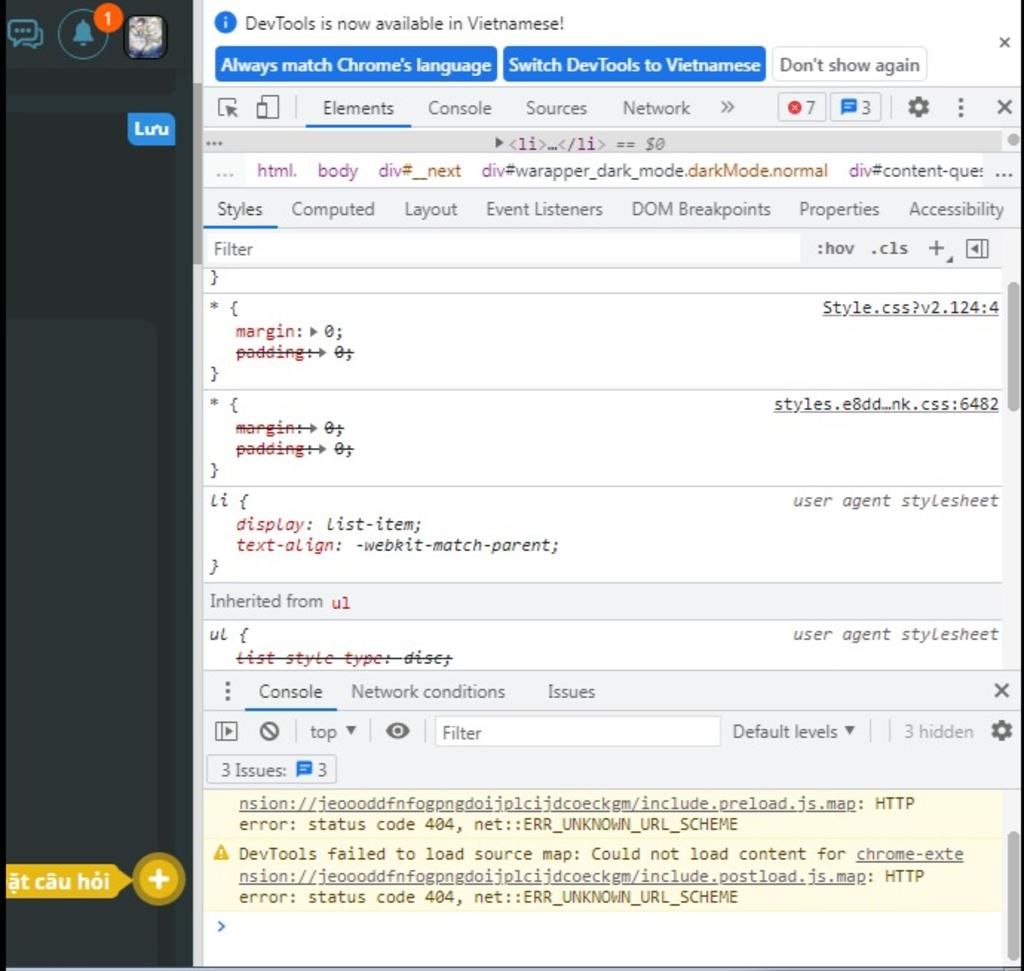Select the Issues drawer tab
The width and height of the screenshot is (1024, 971).
(571, 692)
